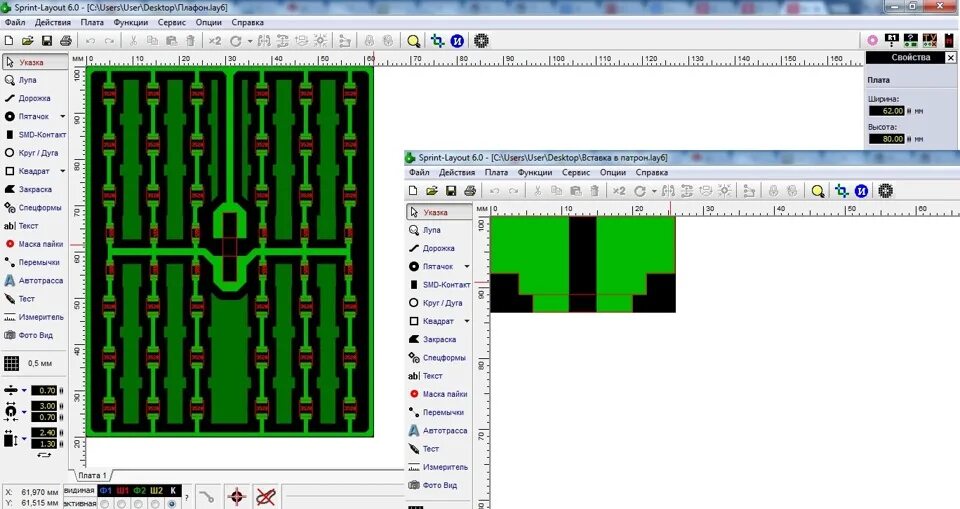Click the red crosshair origin icon in status bar
960x509 pixels.
click(237, 497)
